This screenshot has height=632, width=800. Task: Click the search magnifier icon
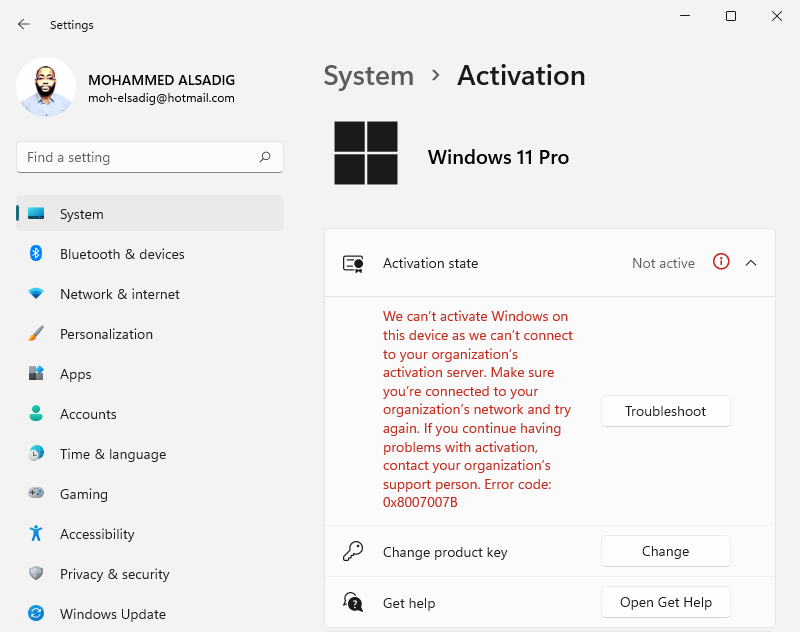[x=265, y=157]
